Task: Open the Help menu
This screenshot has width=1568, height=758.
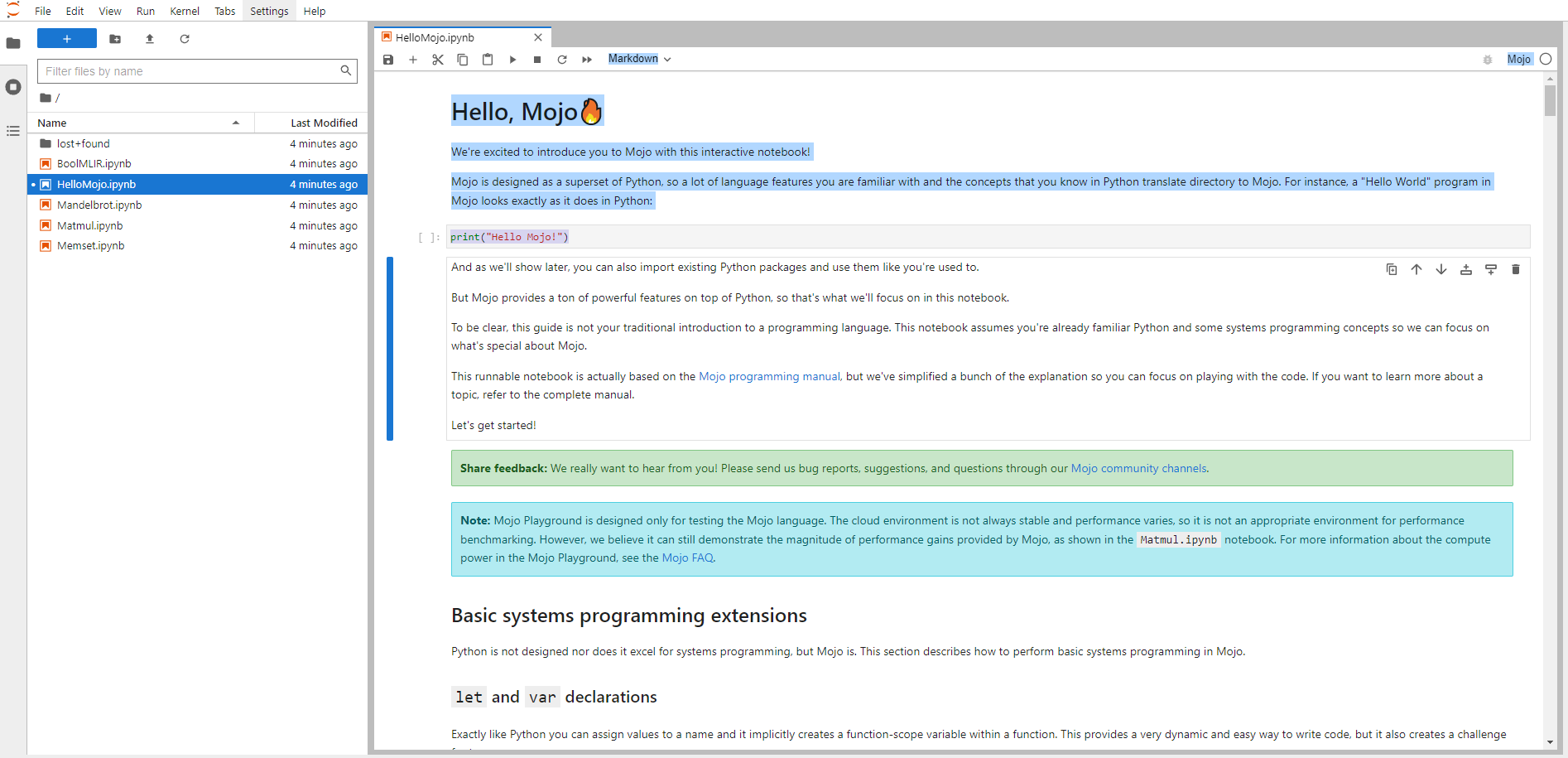Action: tap(315, 11)
